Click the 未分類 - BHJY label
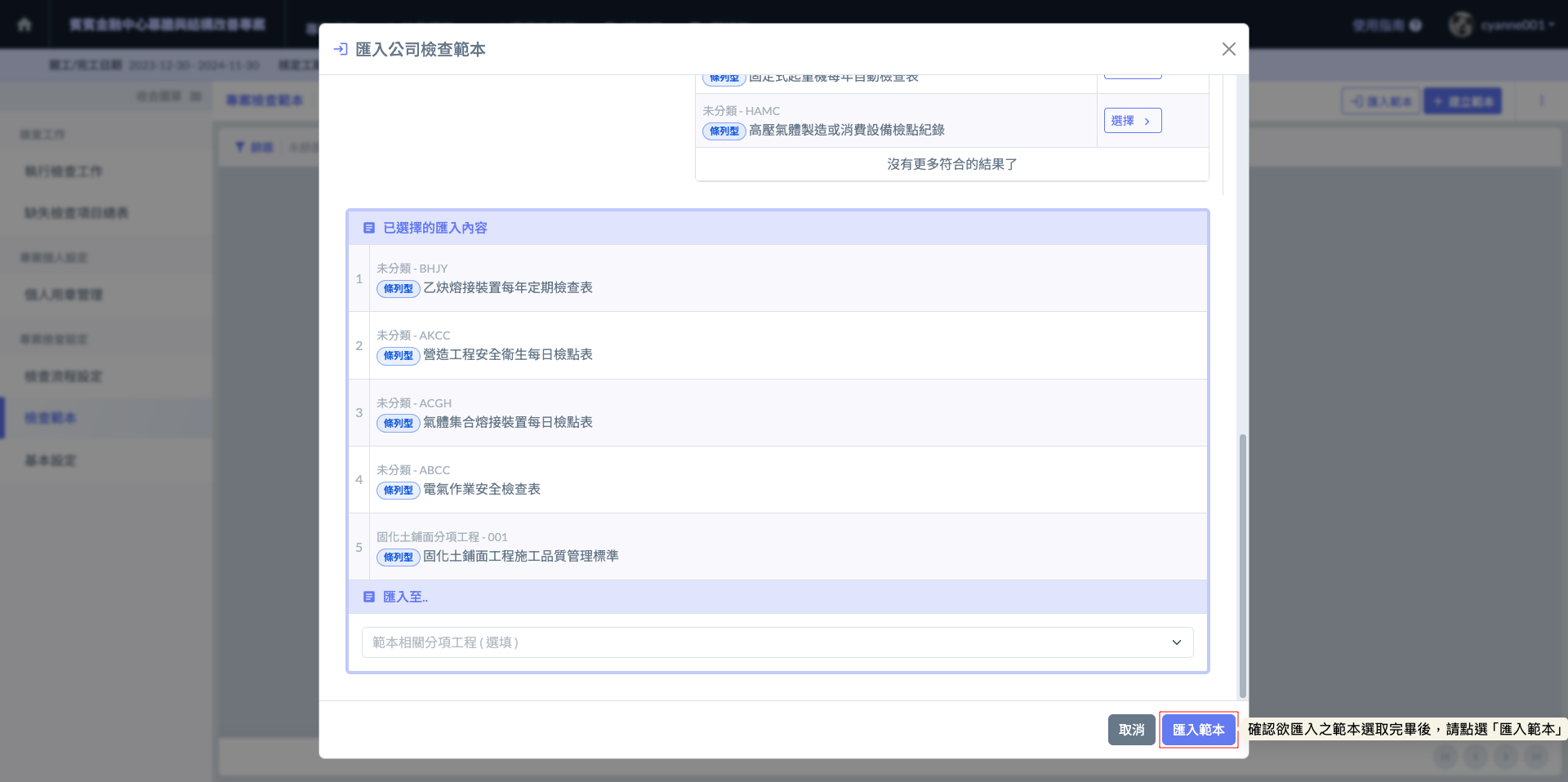 click(412, 269)
